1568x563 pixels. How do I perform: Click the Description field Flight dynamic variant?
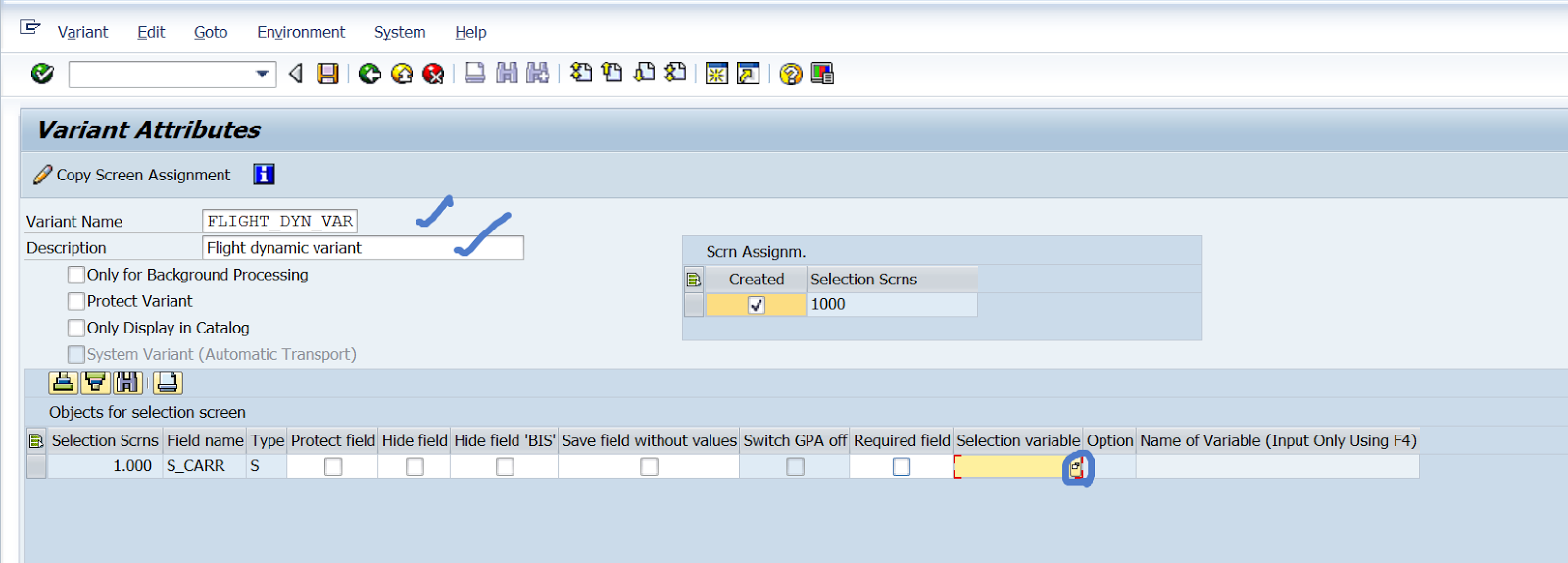(x=363, y=248)
